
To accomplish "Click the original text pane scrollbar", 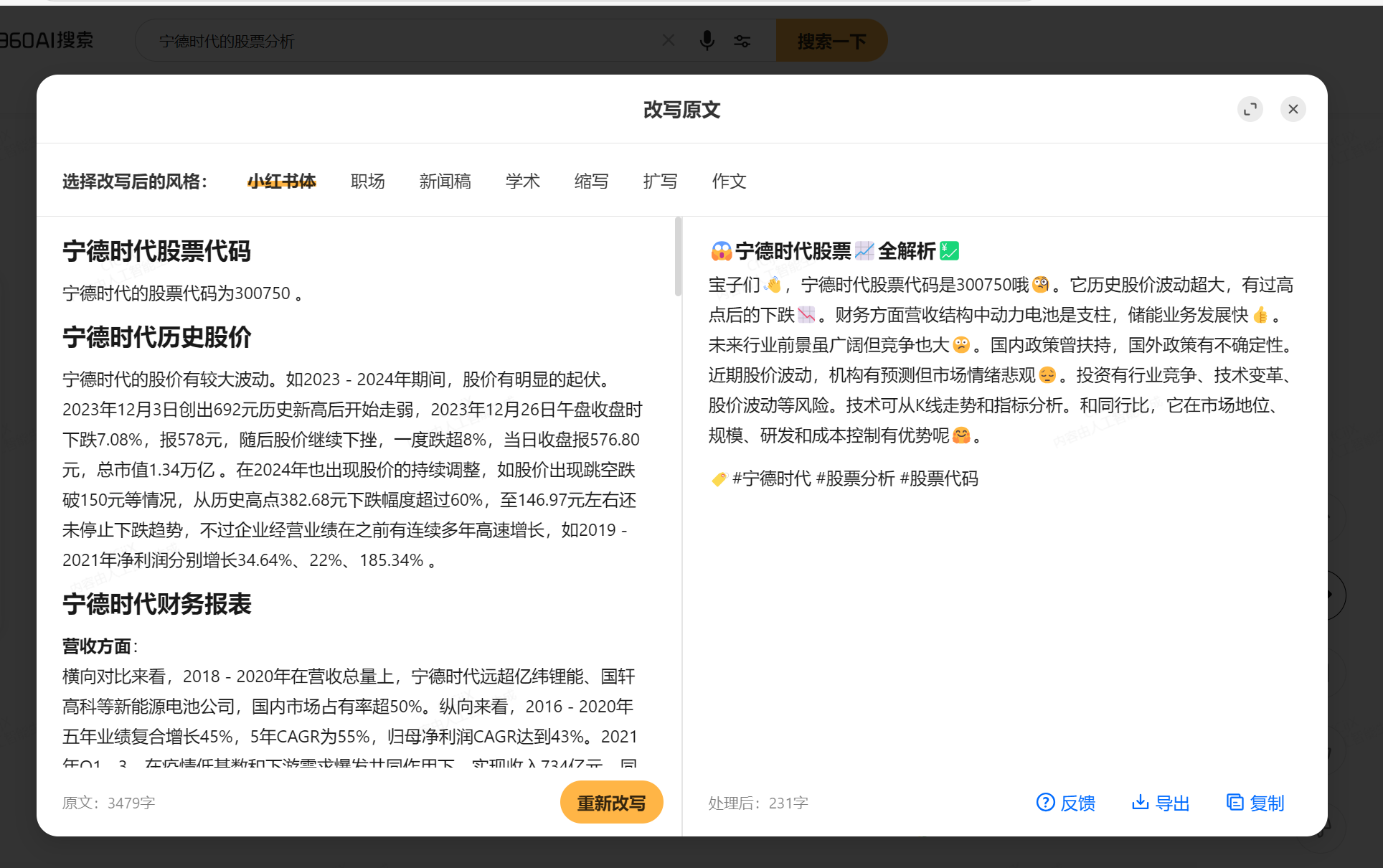I will (678, 257).
